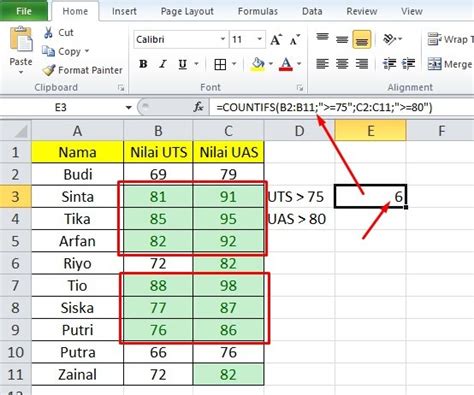The image size is (474, 395).
Task: Click the Borders grid icon
Action: 220,64
